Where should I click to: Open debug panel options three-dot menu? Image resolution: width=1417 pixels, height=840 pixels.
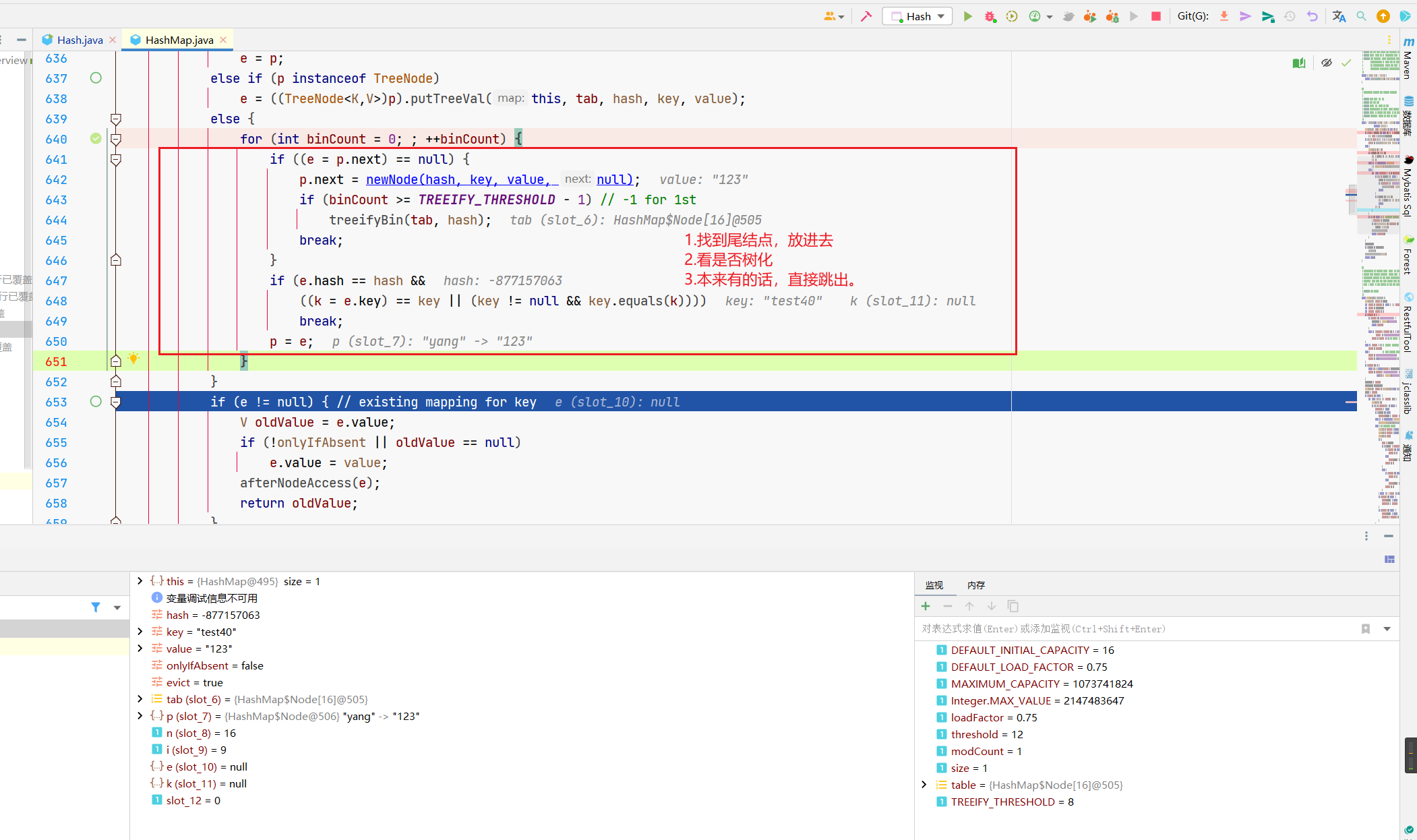click(x=1366, y=536)
